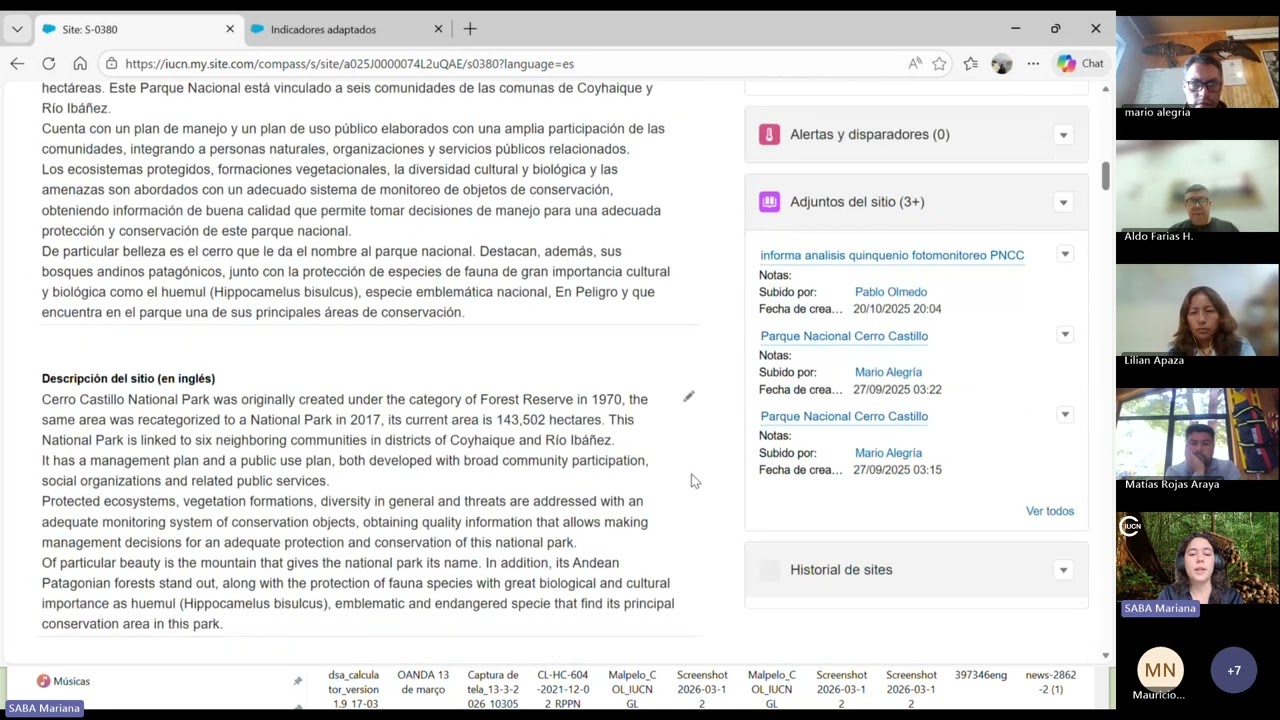1280x720 pixels.
Task: Click the page vertical scrollbar thumb
Action: click(1105, 175)
